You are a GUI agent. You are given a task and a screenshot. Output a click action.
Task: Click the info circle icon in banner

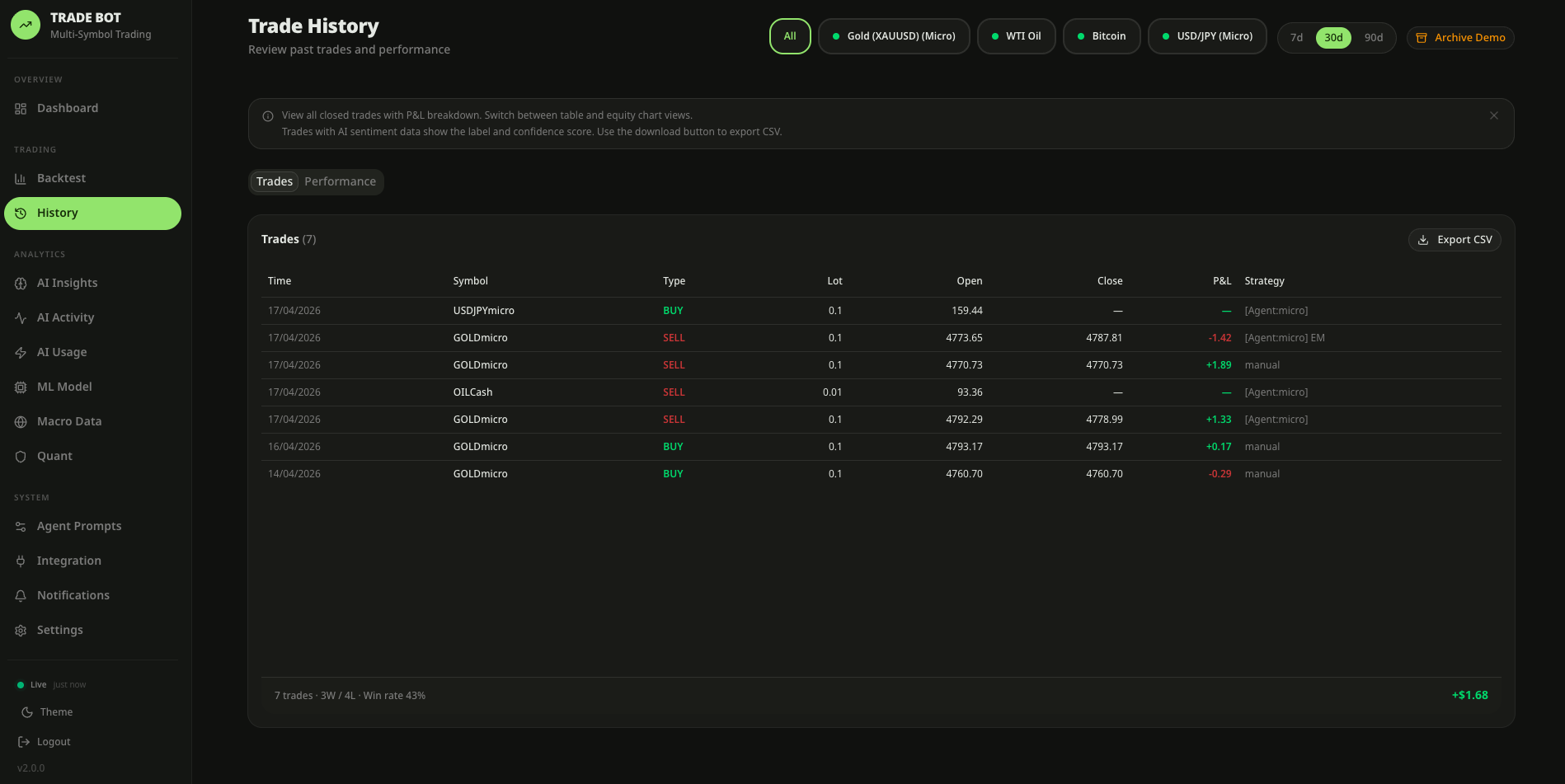pos(268,116)
